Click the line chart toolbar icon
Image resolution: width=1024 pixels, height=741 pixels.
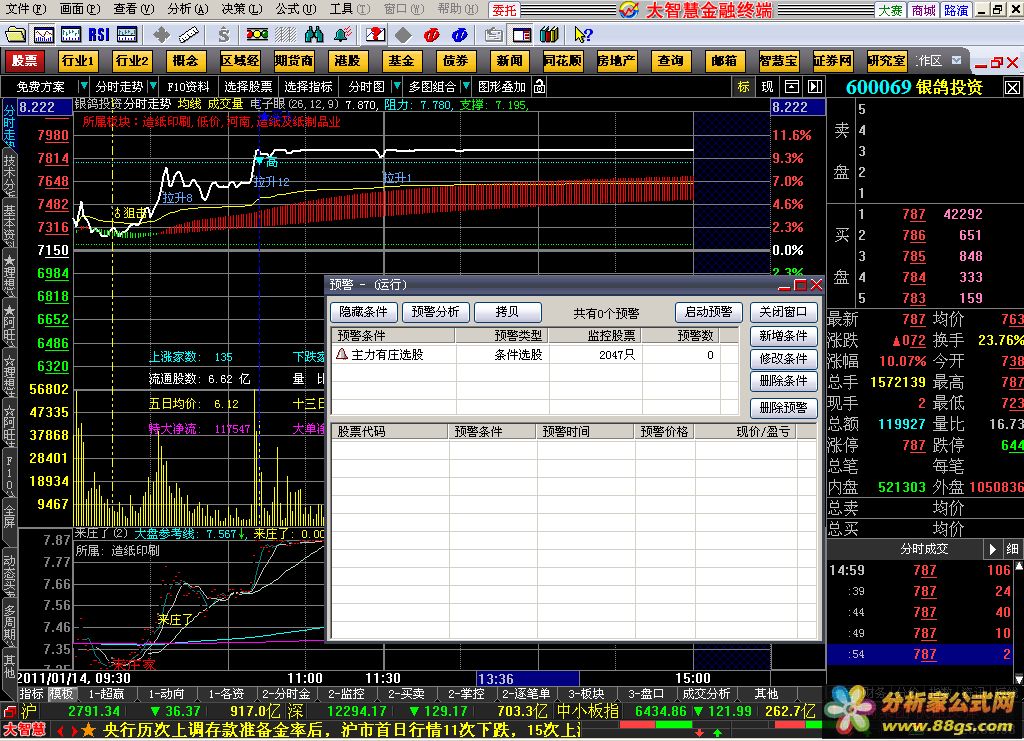click(x=44, y=35)
